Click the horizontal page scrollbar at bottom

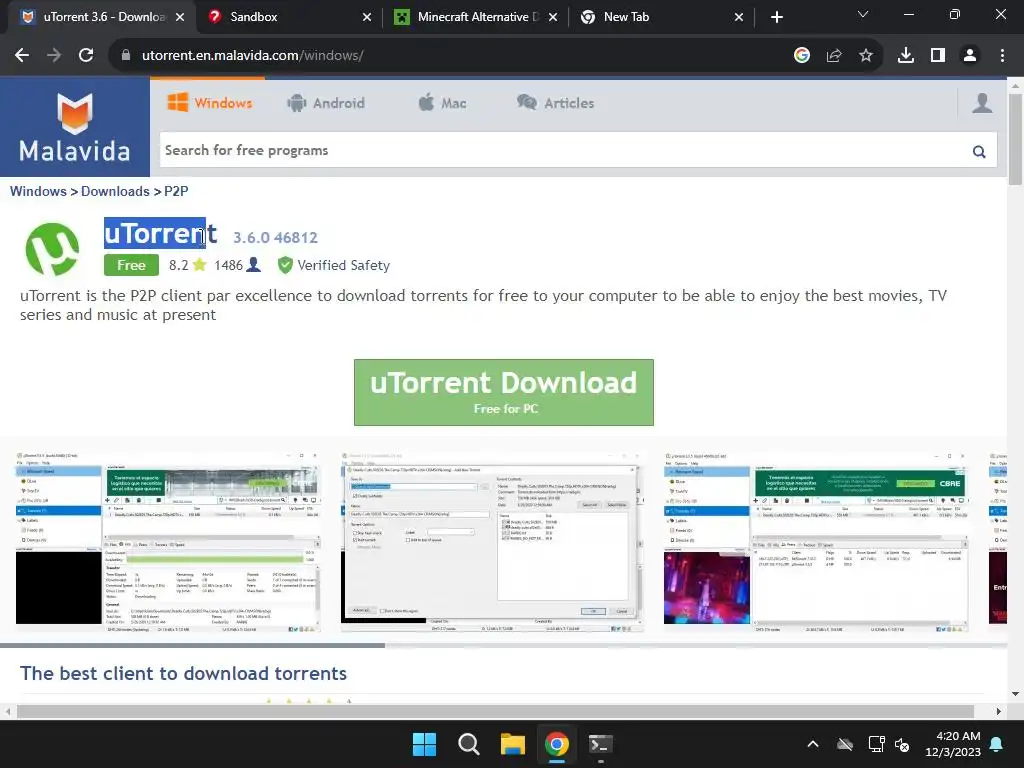[495, 711]
